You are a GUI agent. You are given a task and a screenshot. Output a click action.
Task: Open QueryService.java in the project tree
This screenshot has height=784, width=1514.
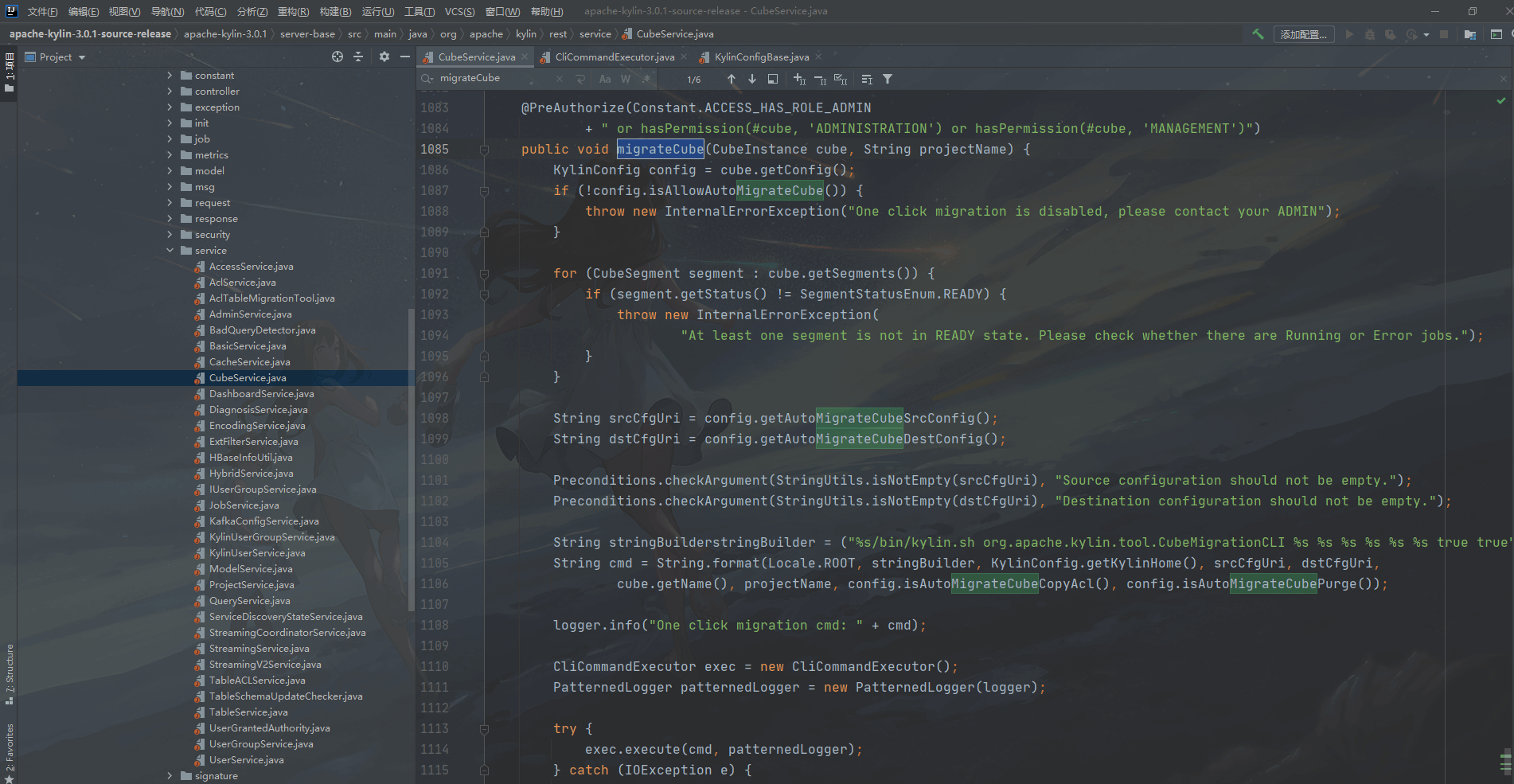tap(249, 601)
